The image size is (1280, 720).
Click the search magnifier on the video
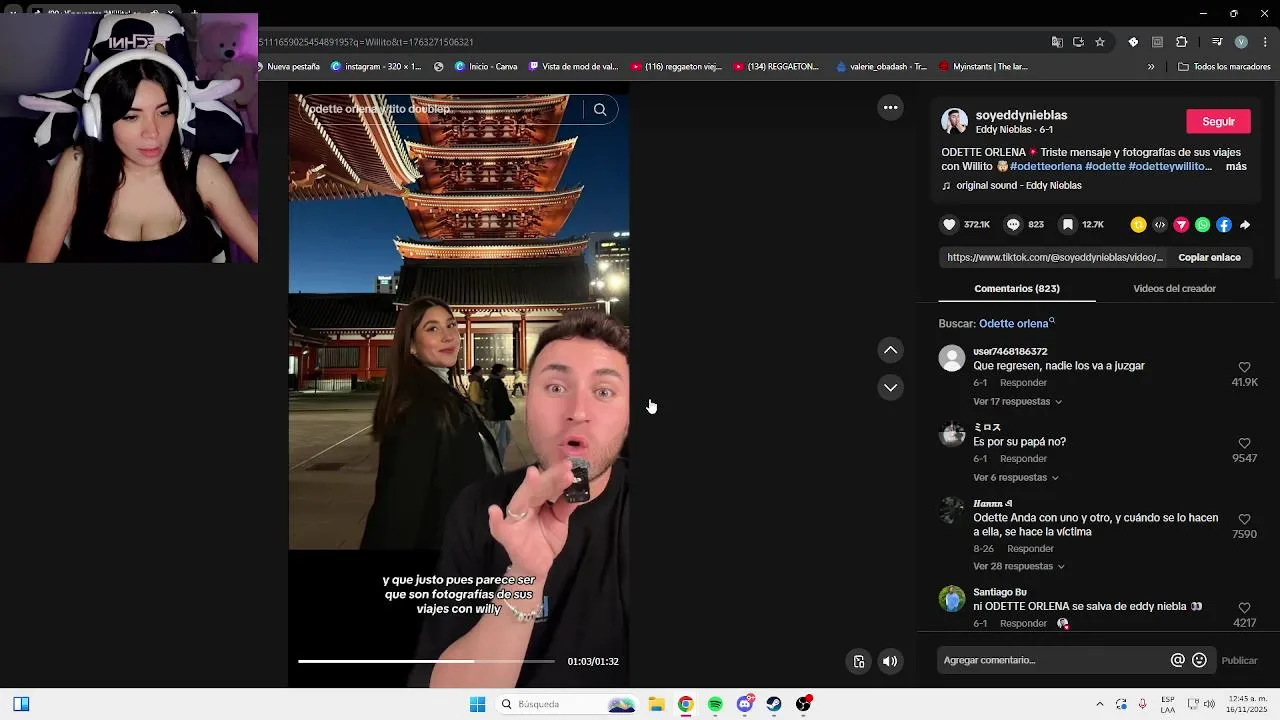[x=600, y=110]
